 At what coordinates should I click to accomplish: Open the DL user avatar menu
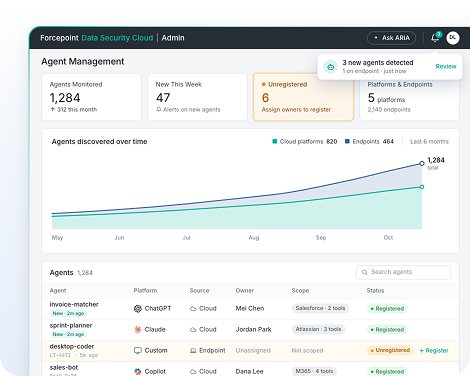(453, 38)
